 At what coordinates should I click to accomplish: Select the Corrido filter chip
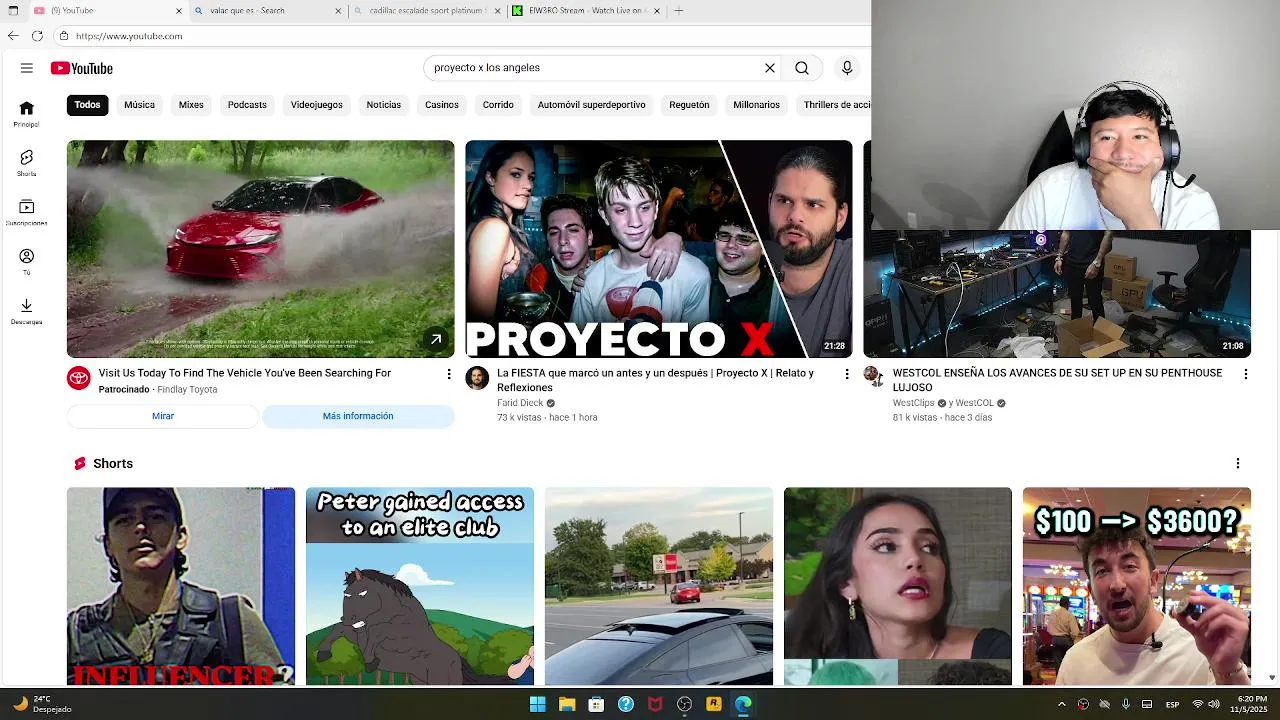point(498,104)
